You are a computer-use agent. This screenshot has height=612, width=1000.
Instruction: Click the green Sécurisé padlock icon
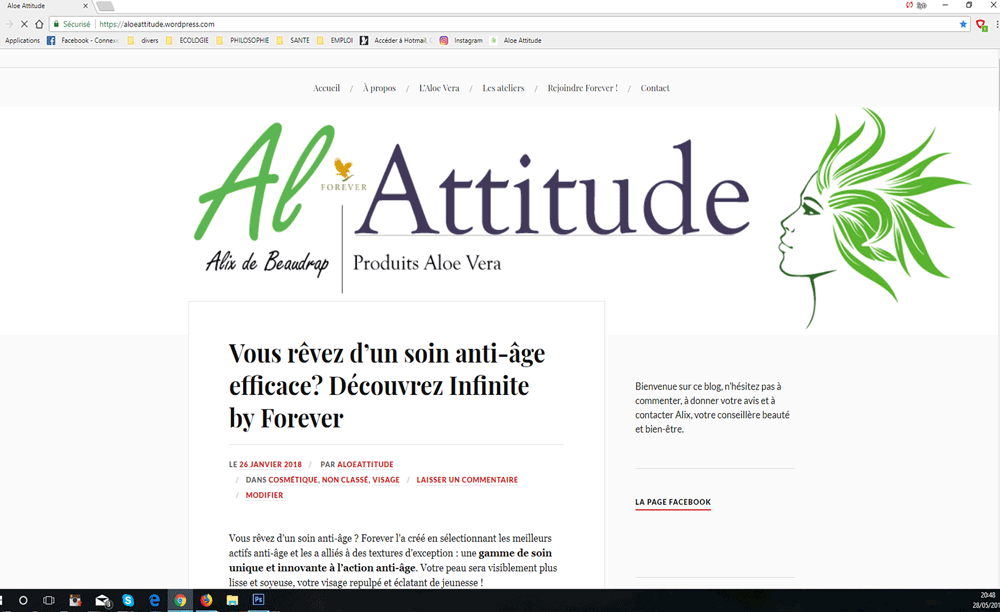[x=56, y=24]
